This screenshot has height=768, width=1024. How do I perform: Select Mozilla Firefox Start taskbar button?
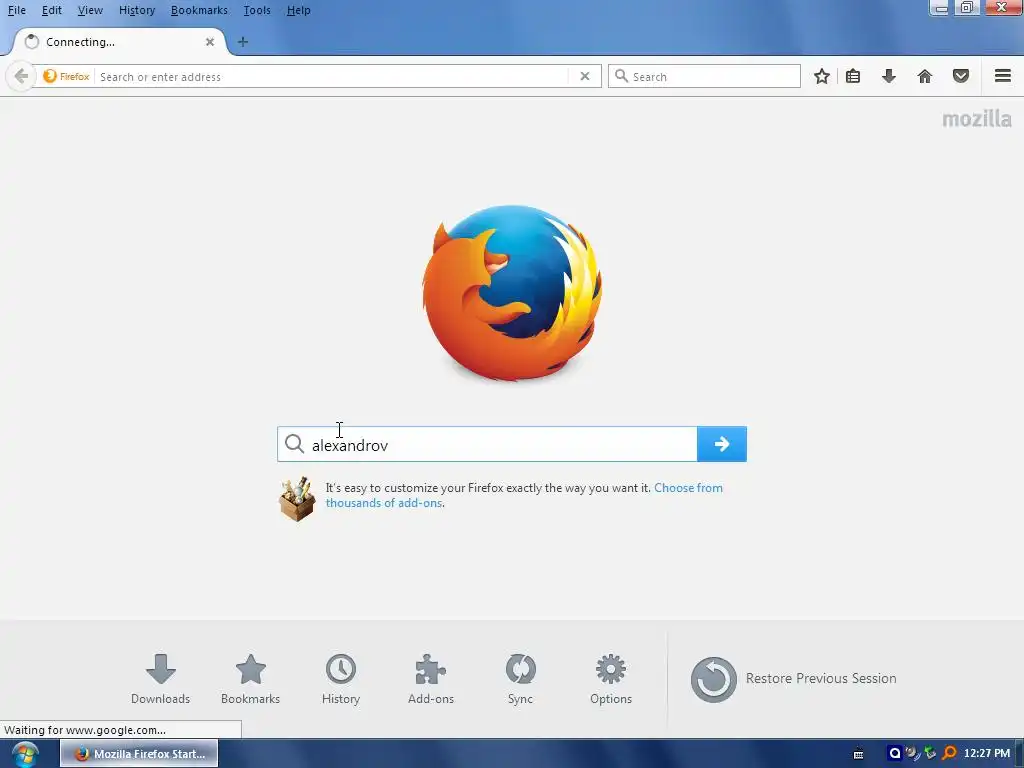click(x=139, y=754)
